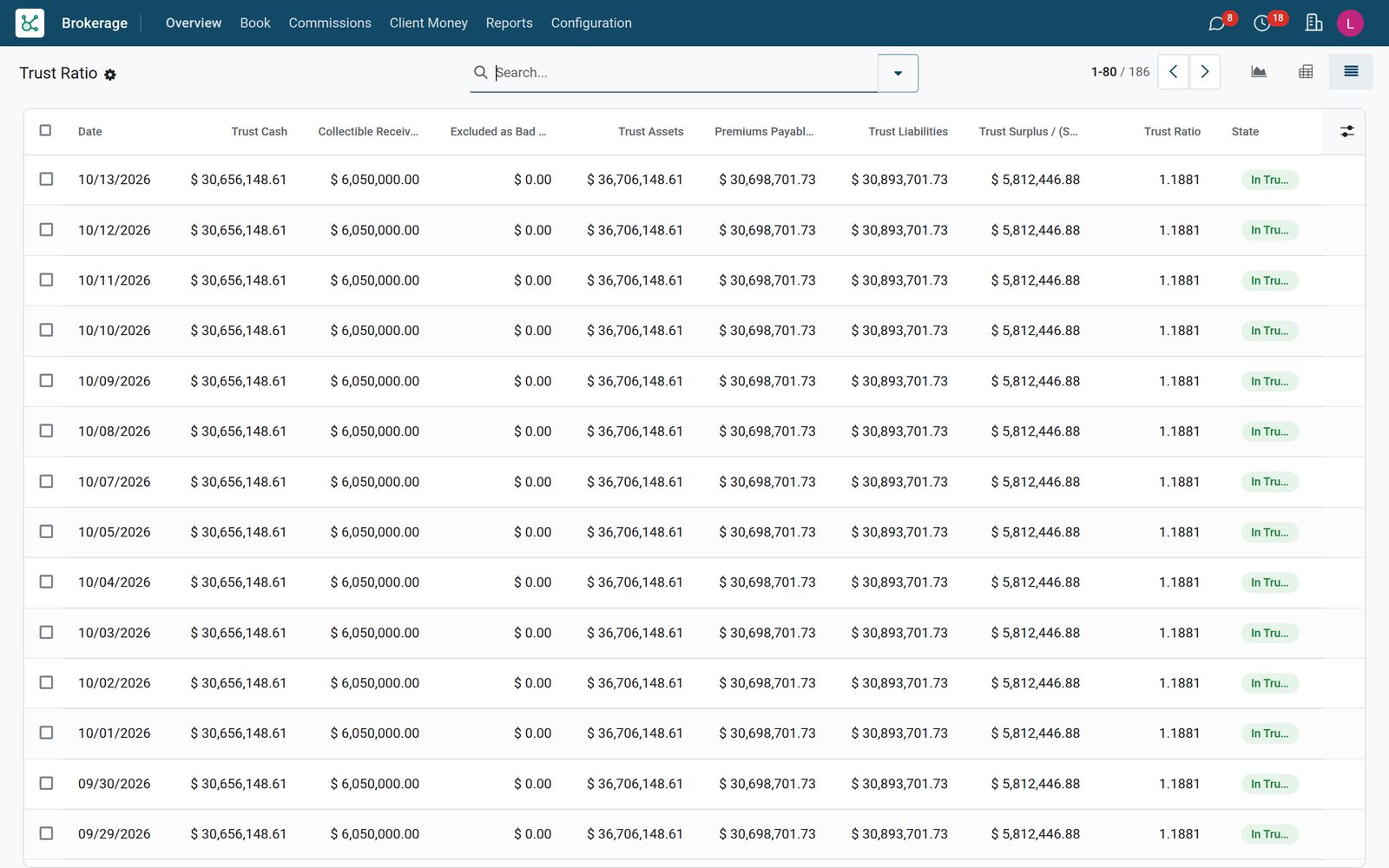1389x868 pixels.
Task: Open the Book menu
Action: click(x=255, y=23)
